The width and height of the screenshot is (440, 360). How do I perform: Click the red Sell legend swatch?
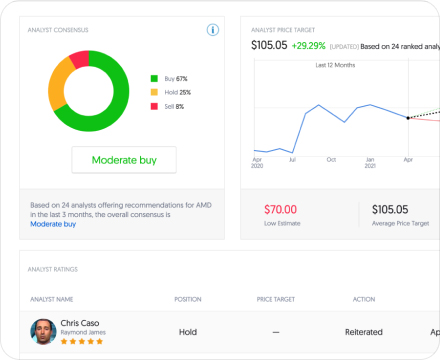(154, 106)
